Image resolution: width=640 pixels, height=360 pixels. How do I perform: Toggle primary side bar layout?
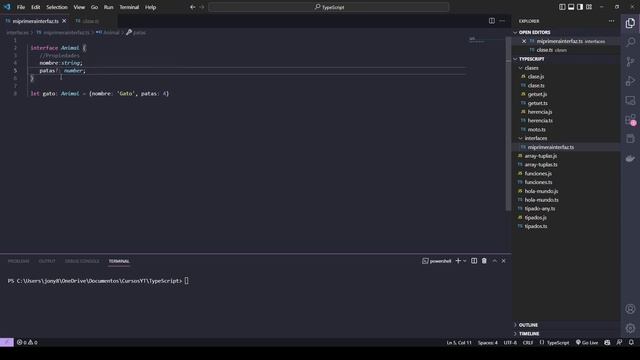coord(562,7)
